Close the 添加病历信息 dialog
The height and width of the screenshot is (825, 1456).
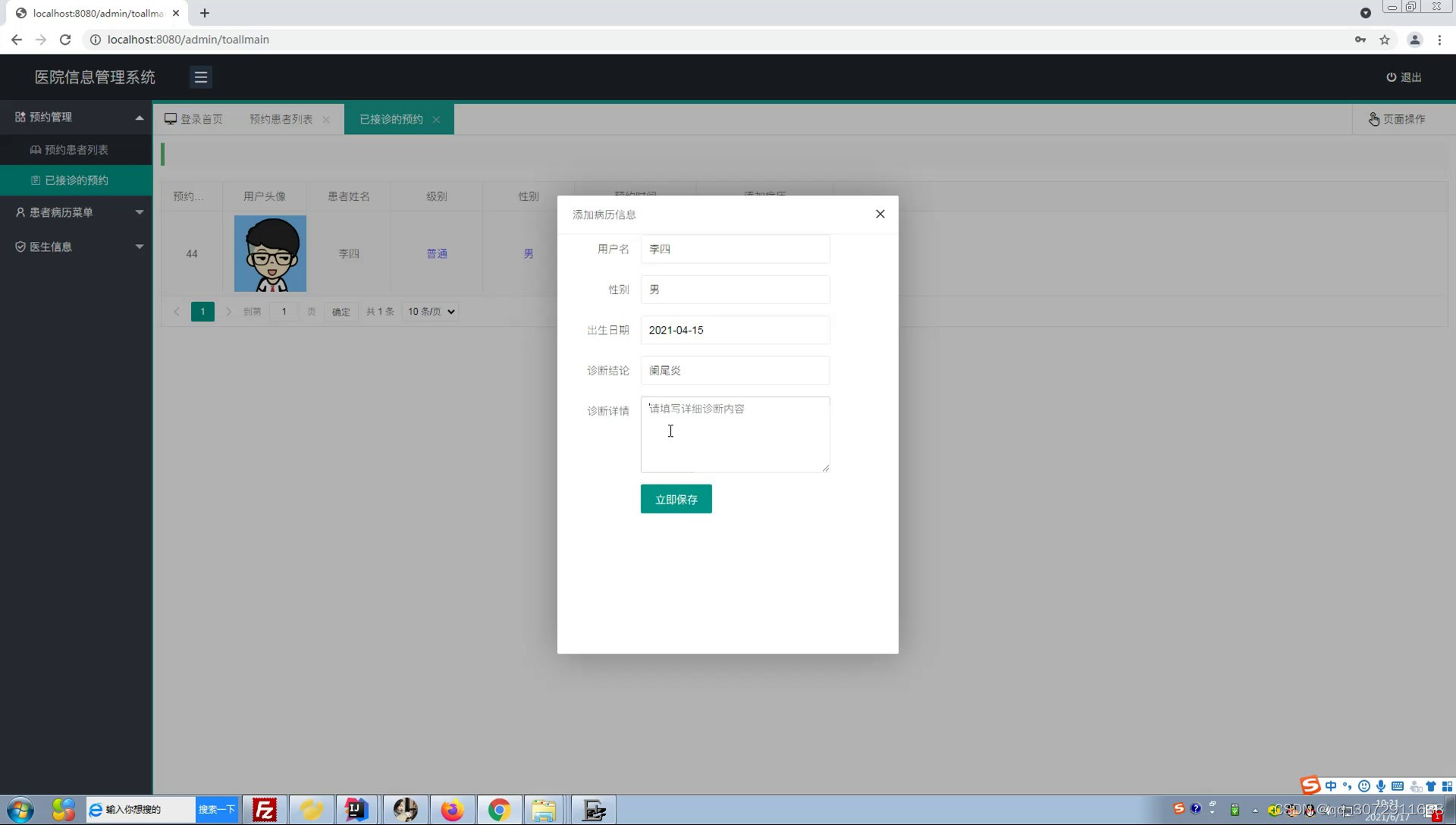pos(880,214)
